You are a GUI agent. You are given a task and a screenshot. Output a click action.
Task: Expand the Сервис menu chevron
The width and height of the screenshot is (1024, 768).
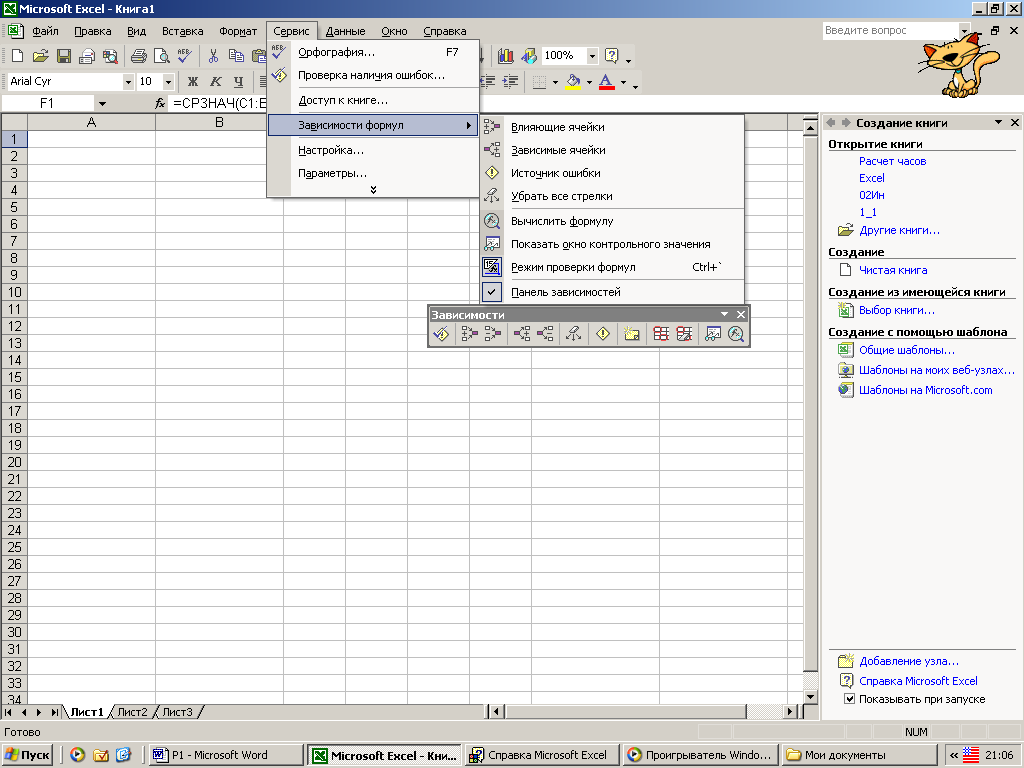373,190
